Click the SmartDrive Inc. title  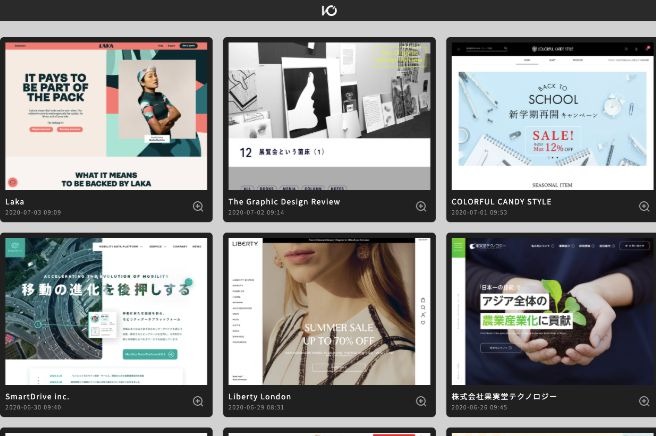[37, 397]
